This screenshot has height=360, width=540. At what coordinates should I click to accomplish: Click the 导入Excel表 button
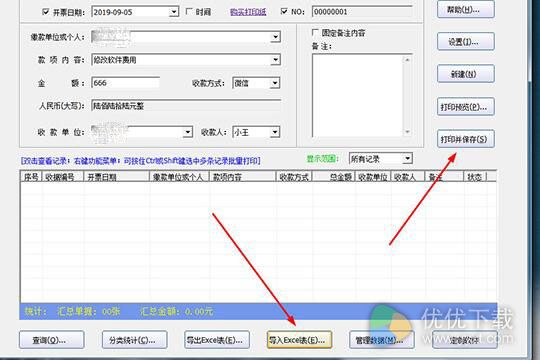(299, 340)
